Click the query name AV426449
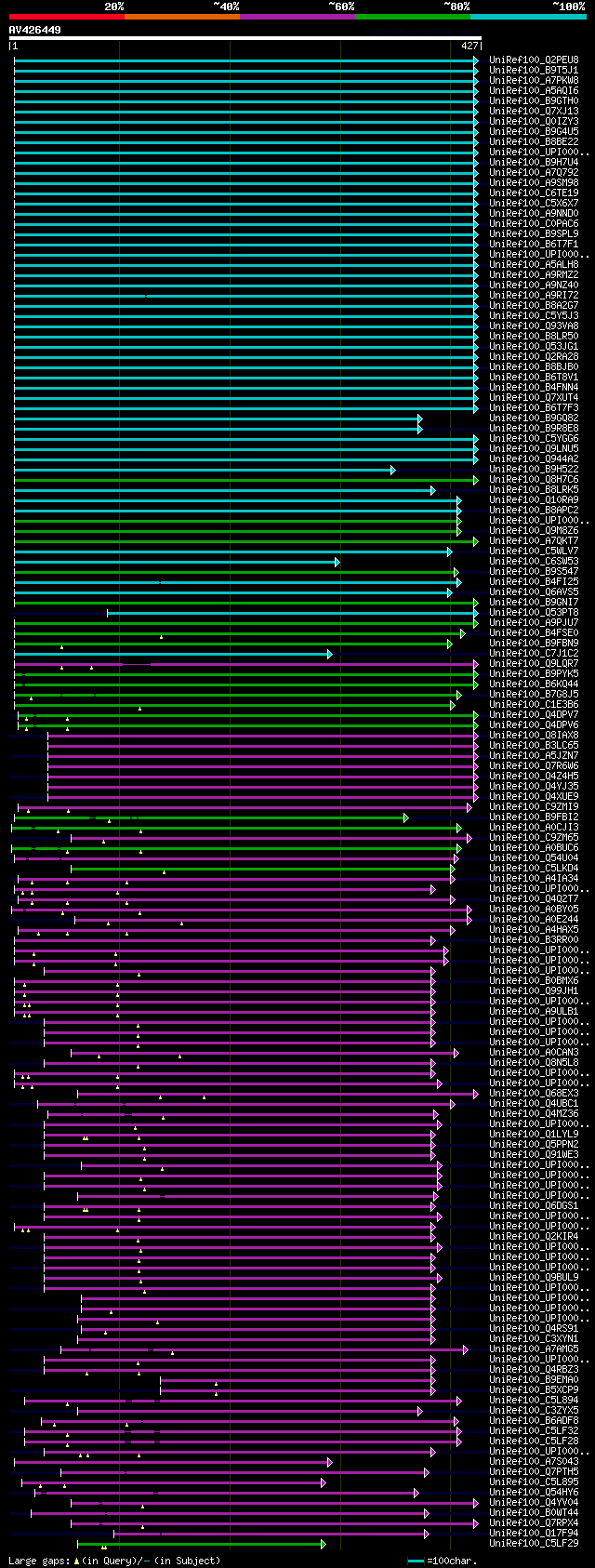Screen dimensions: 595x1568 [35, 30]
